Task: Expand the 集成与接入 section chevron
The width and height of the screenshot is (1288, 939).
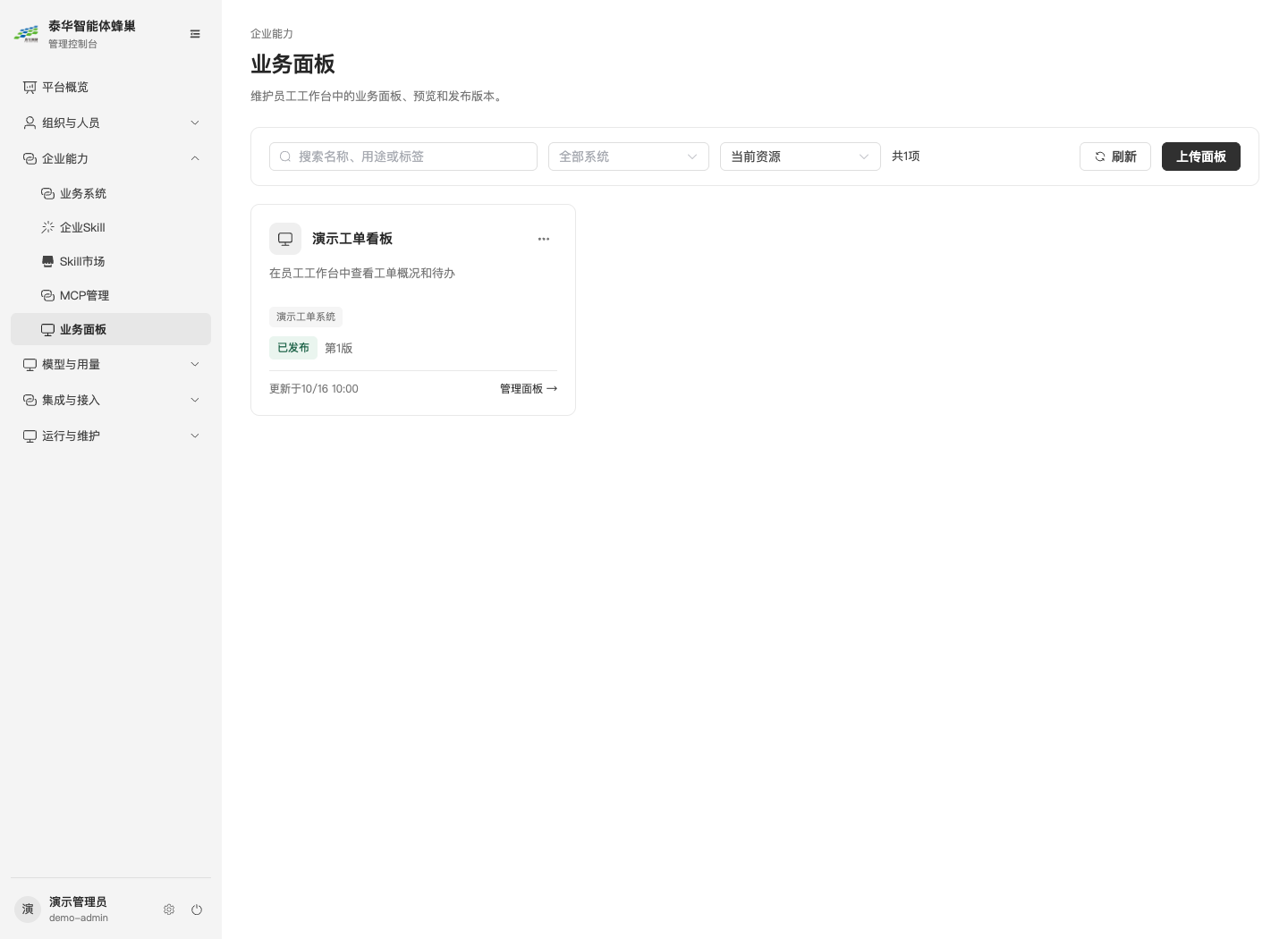Action: (195, 400)
